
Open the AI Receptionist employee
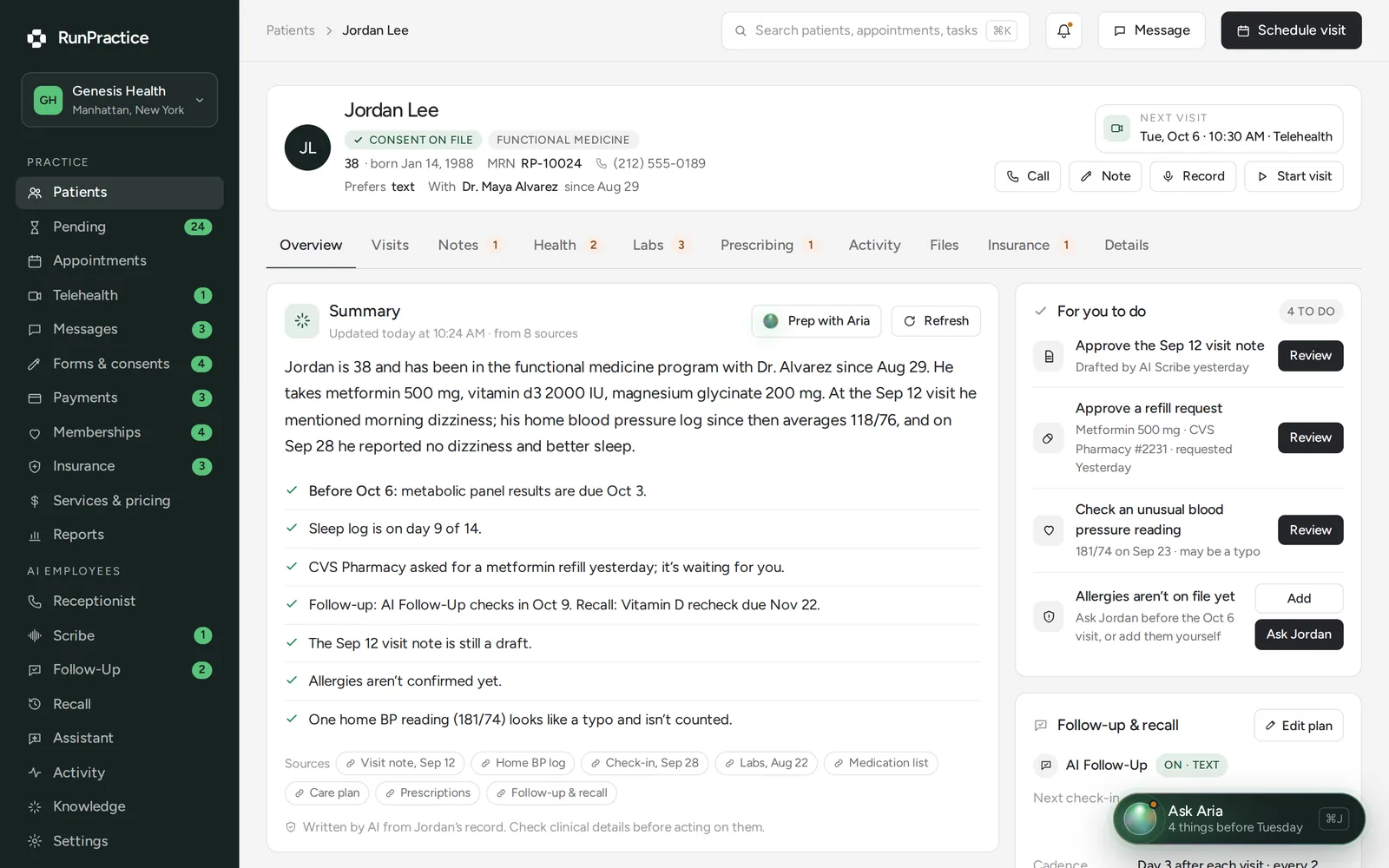[x=119, y=601]
